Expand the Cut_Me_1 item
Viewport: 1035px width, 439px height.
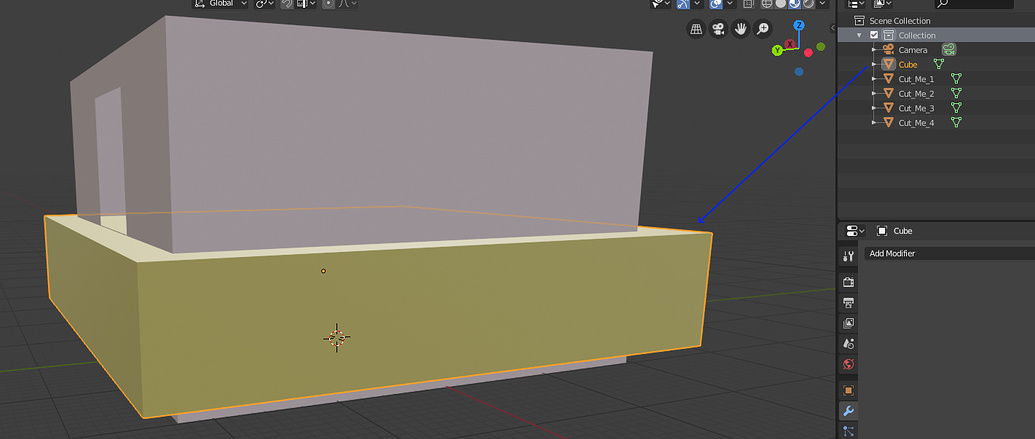pyautogui.click(x=874, y=79)
